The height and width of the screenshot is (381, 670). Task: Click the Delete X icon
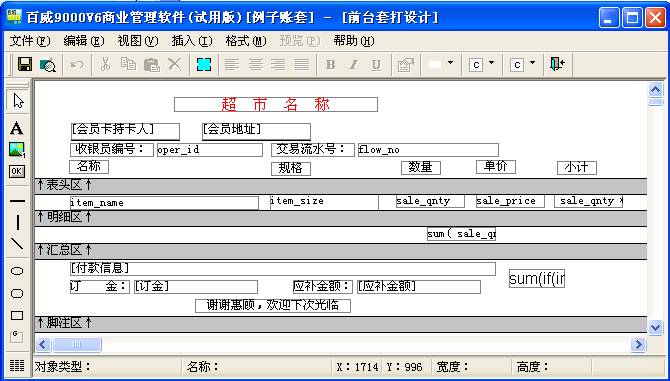(x=174, y=64)
